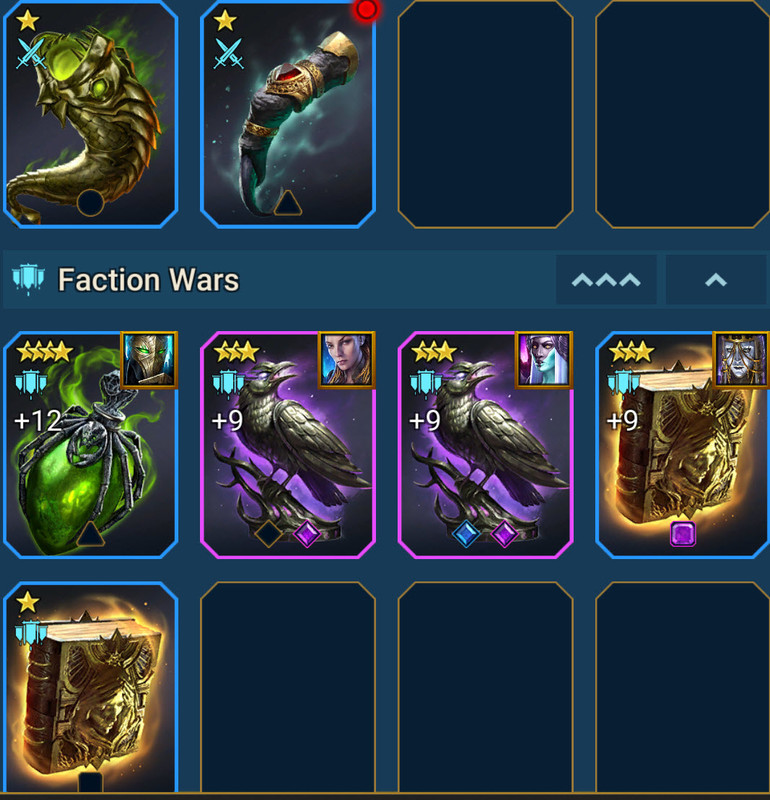Viewport: 770px width, 800px height.
Task: Open the claw horn relic with red dot
Action: pos(288,113)
